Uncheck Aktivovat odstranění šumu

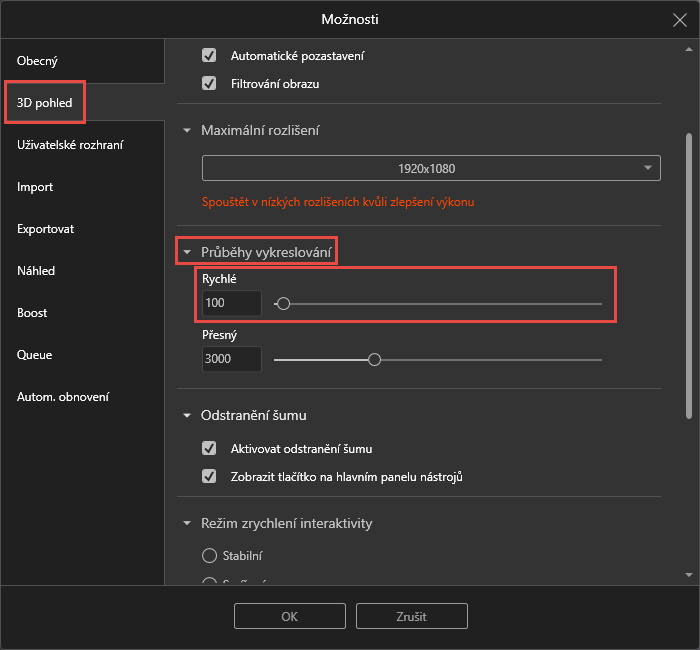pyautogui.click(x=209, y=449)
